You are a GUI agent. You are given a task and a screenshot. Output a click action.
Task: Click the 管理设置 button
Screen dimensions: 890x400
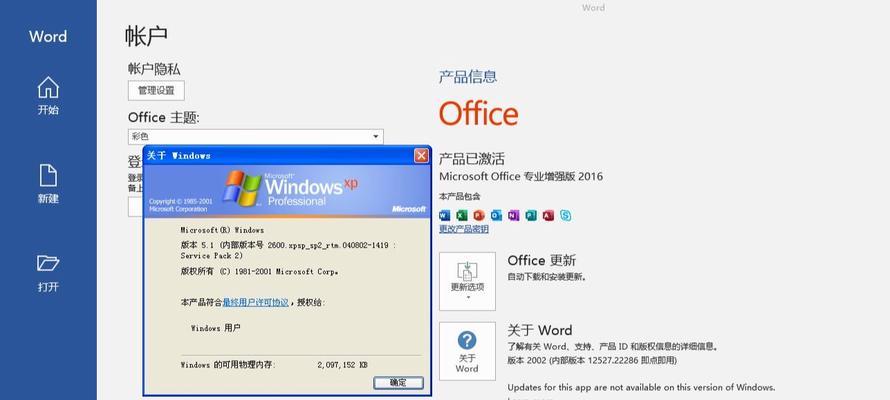pyautogui.click(x=156, y=90)
